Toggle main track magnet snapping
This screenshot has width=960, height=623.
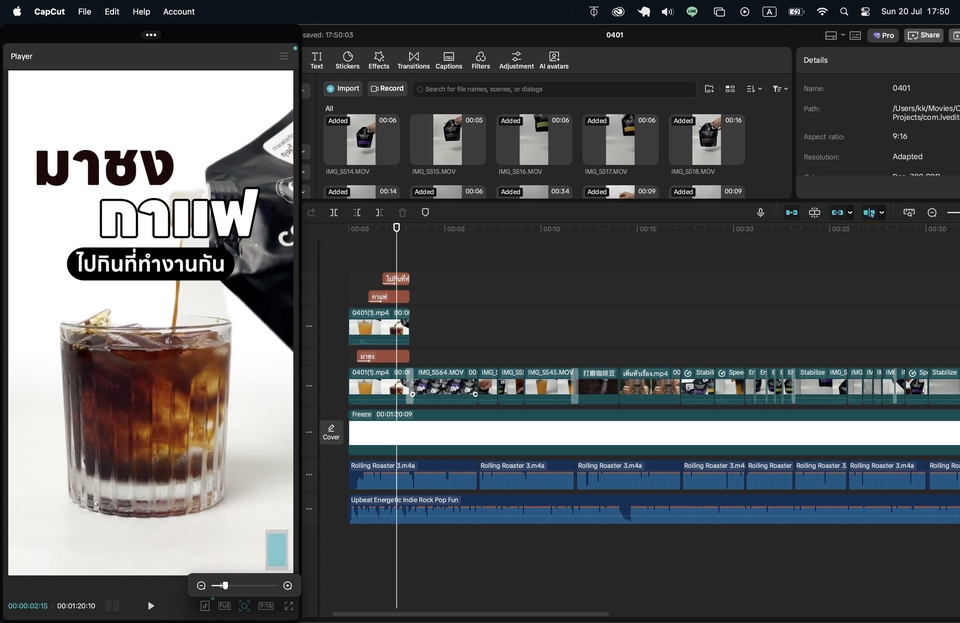point(791,213)
